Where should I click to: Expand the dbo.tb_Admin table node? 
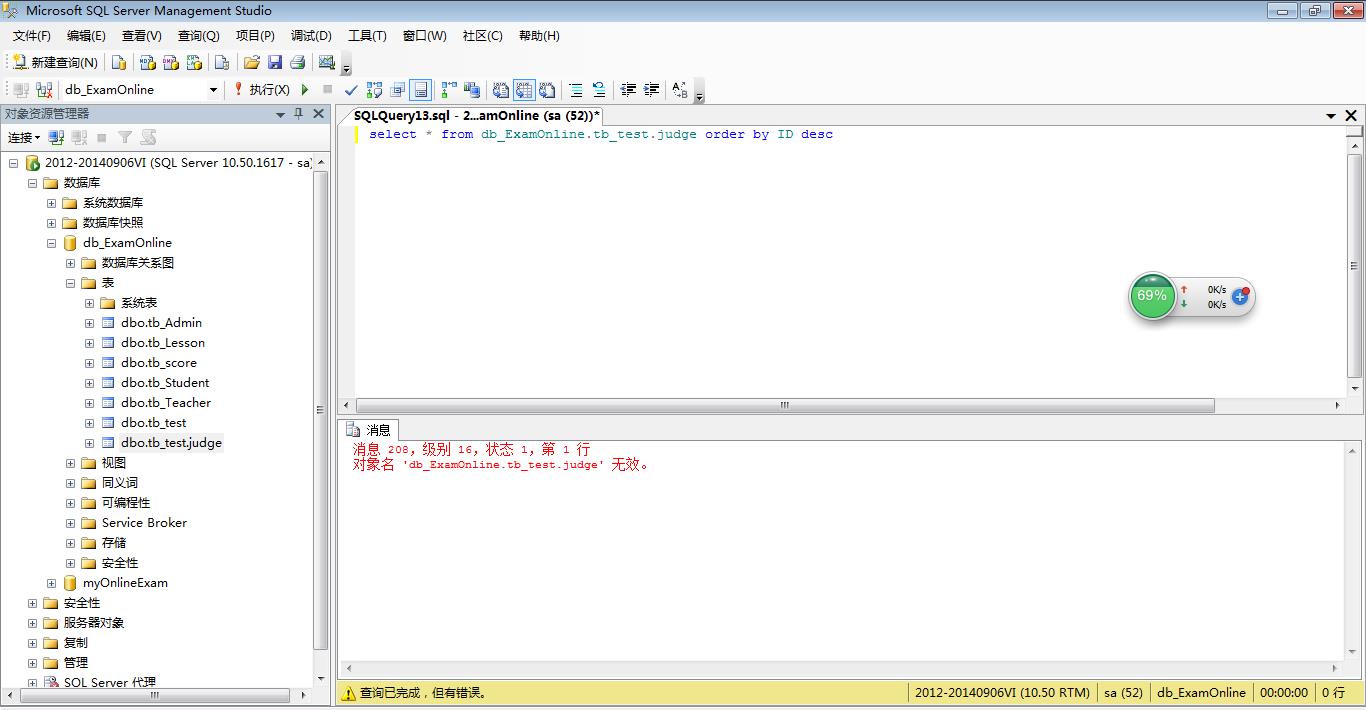[89, 323]
